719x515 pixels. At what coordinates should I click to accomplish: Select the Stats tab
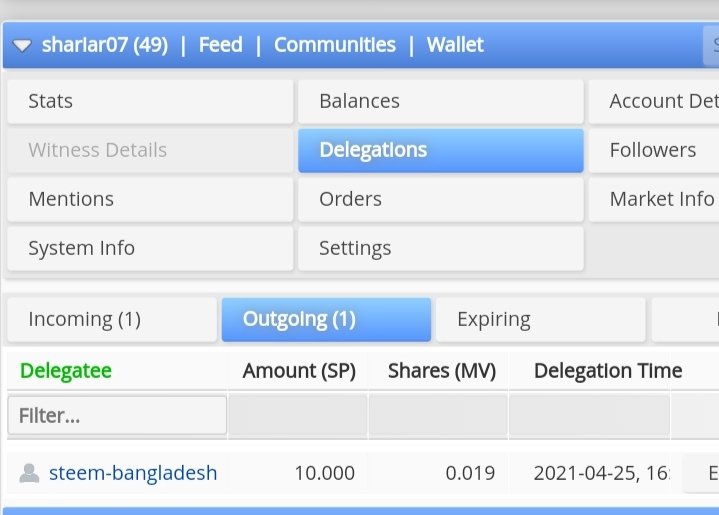150,101
